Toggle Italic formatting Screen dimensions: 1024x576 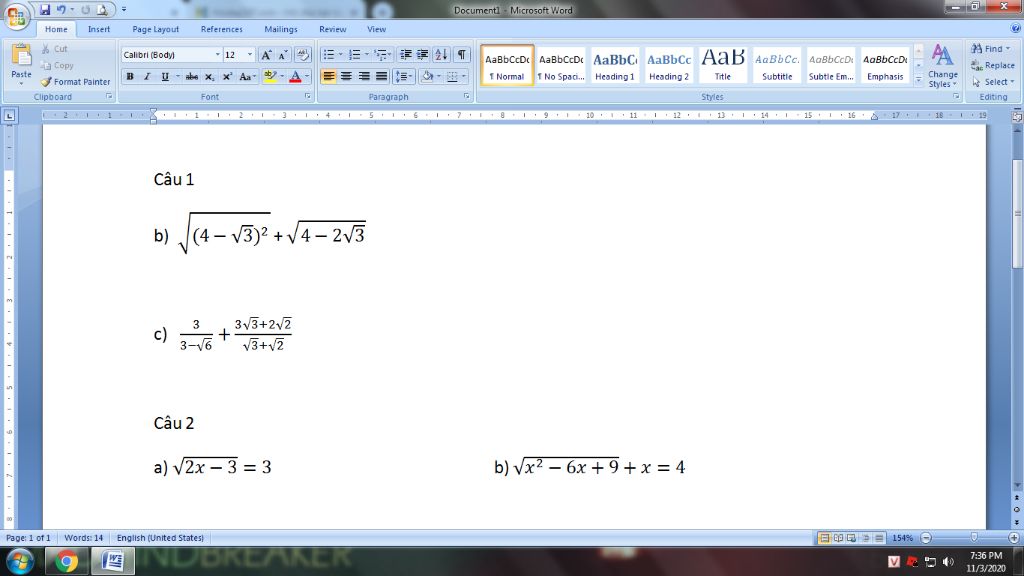pyautogui.click(x=147, y=76)
